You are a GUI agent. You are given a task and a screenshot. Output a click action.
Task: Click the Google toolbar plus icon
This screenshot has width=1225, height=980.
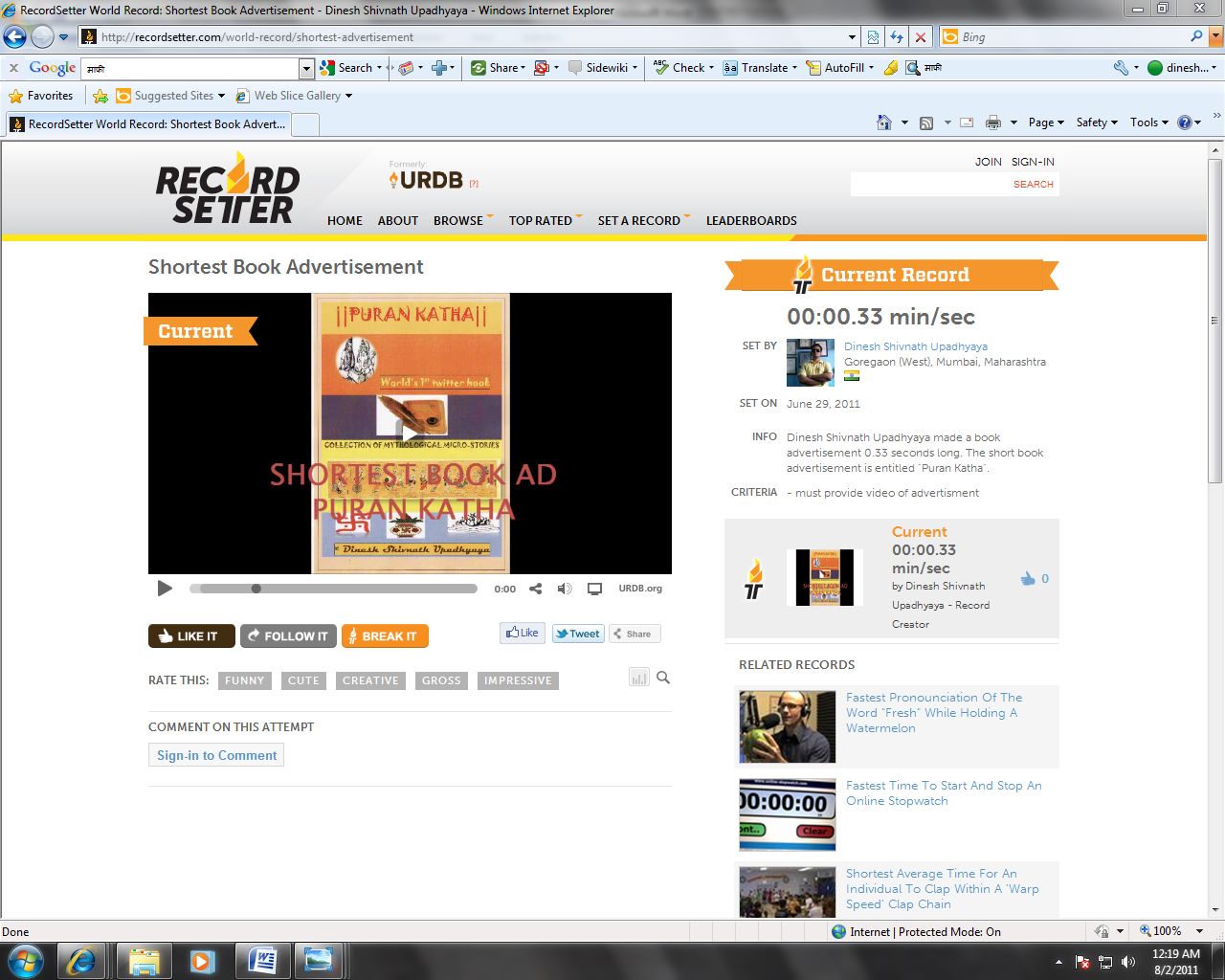tap(439, 68)
